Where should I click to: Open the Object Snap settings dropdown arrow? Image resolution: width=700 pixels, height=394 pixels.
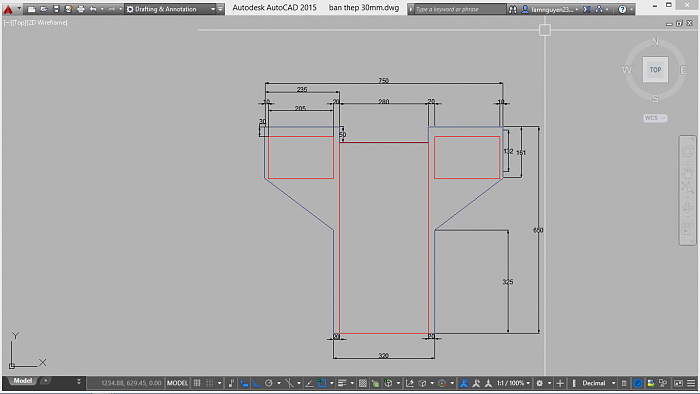(331, 383)
